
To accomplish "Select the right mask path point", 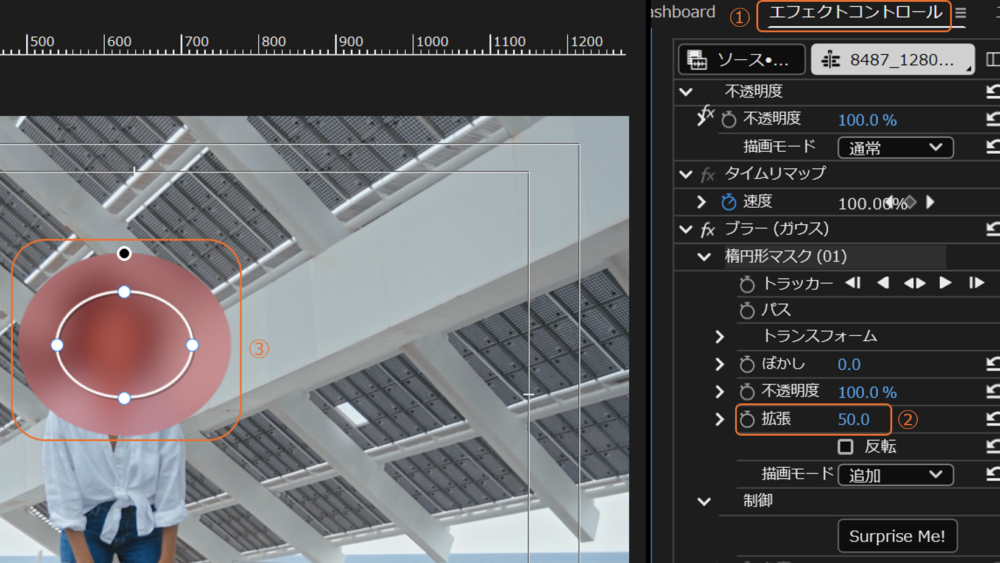I will (193, 345).
